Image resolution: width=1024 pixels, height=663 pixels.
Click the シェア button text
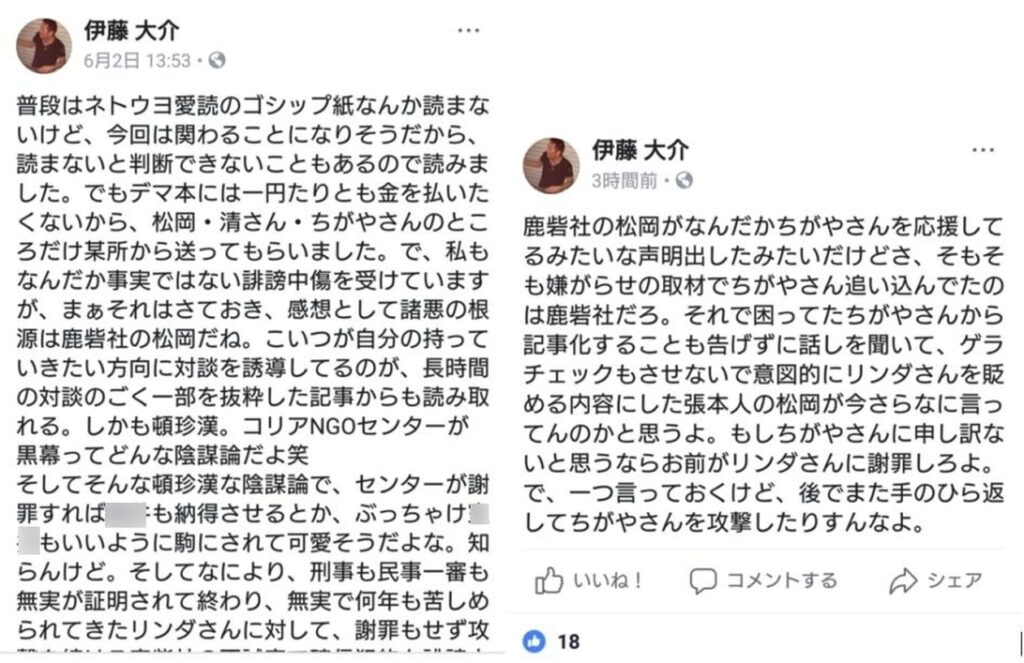954,580
